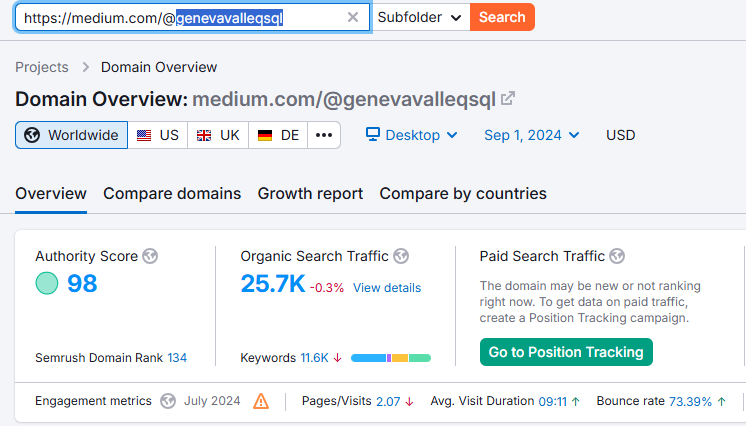Click the Pages/Visits value 2.07

(388, 402)
